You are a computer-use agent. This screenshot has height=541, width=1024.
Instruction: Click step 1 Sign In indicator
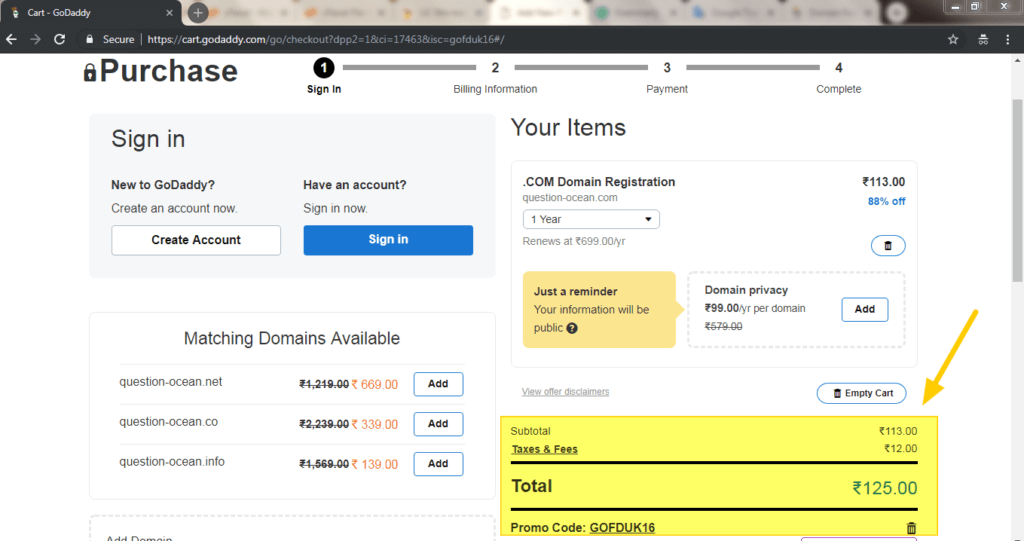(x=324, y=76)
